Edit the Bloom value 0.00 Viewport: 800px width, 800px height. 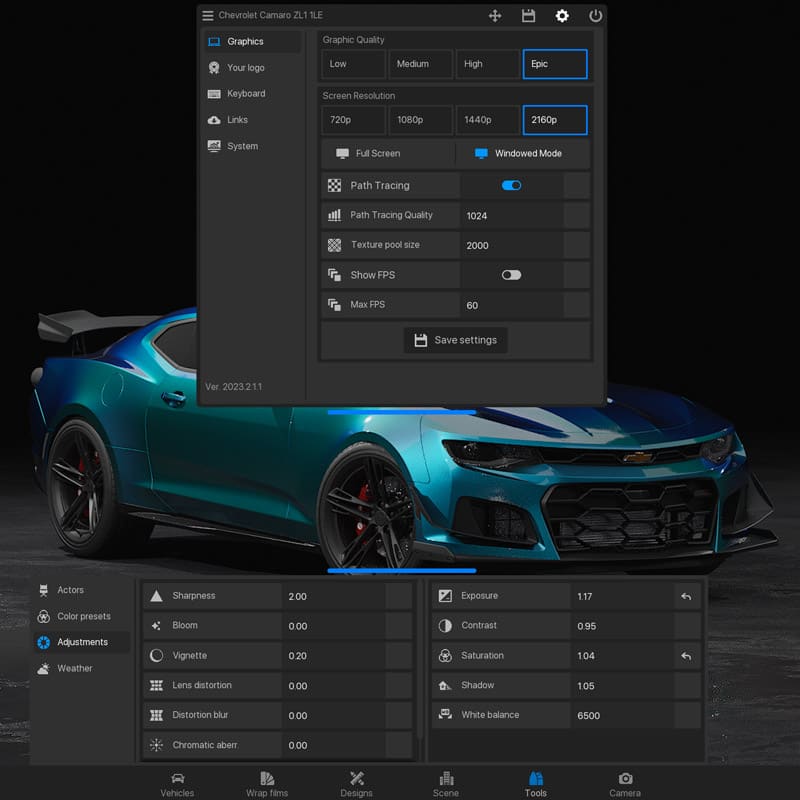(334, 626)
